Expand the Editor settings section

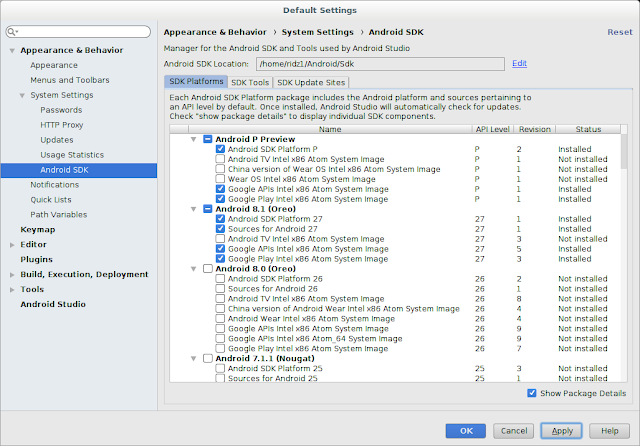(x=12, y=245)
